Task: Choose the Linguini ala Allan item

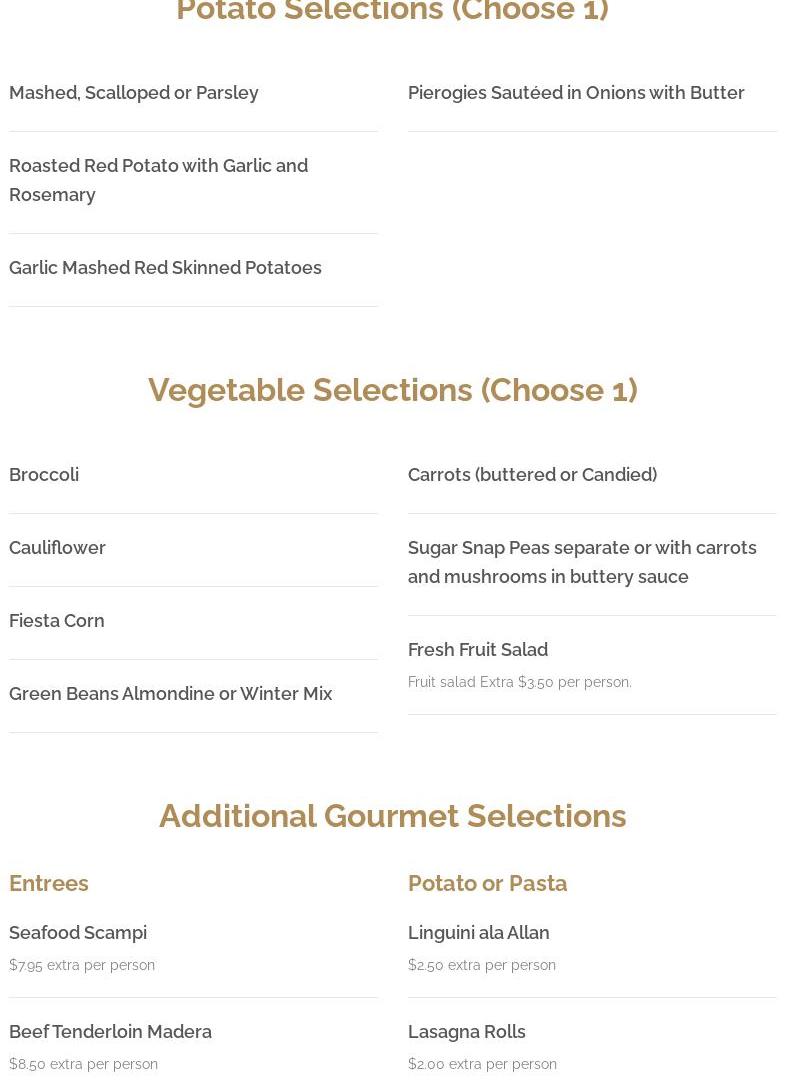Action: point(478,933)
